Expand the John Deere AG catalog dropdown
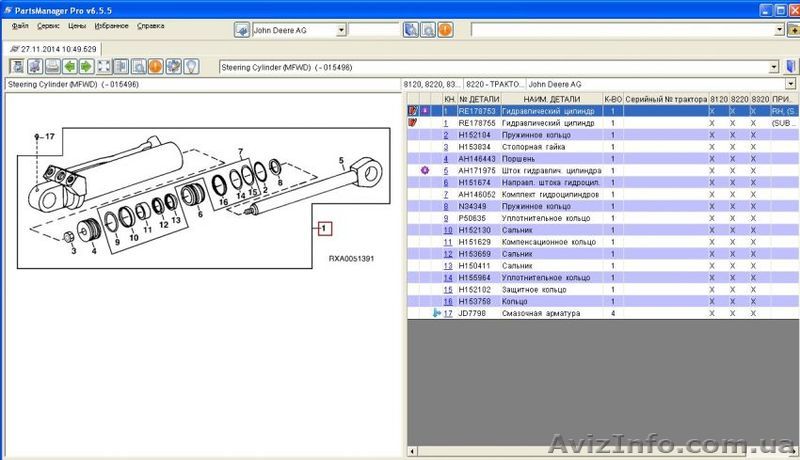 [x=341, y=30]
